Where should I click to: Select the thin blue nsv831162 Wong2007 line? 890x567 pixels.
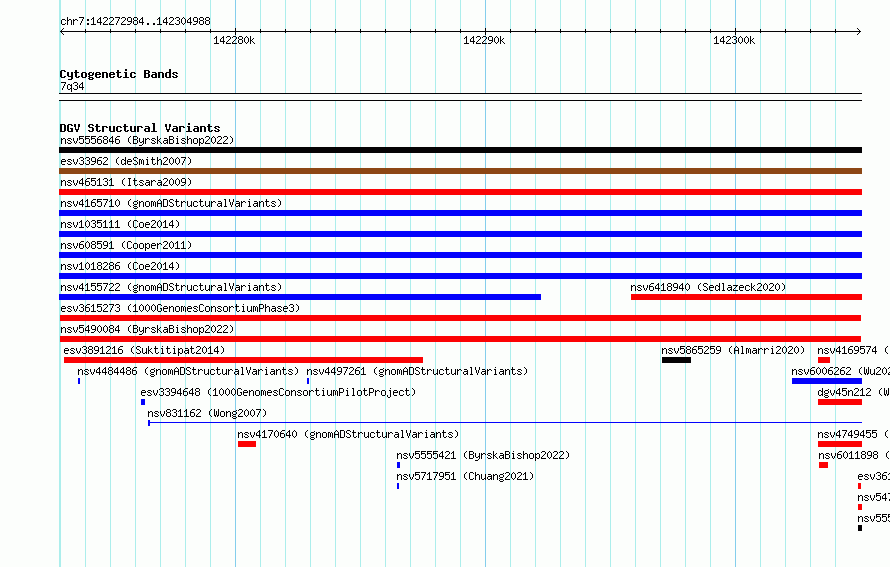point(505,423)
